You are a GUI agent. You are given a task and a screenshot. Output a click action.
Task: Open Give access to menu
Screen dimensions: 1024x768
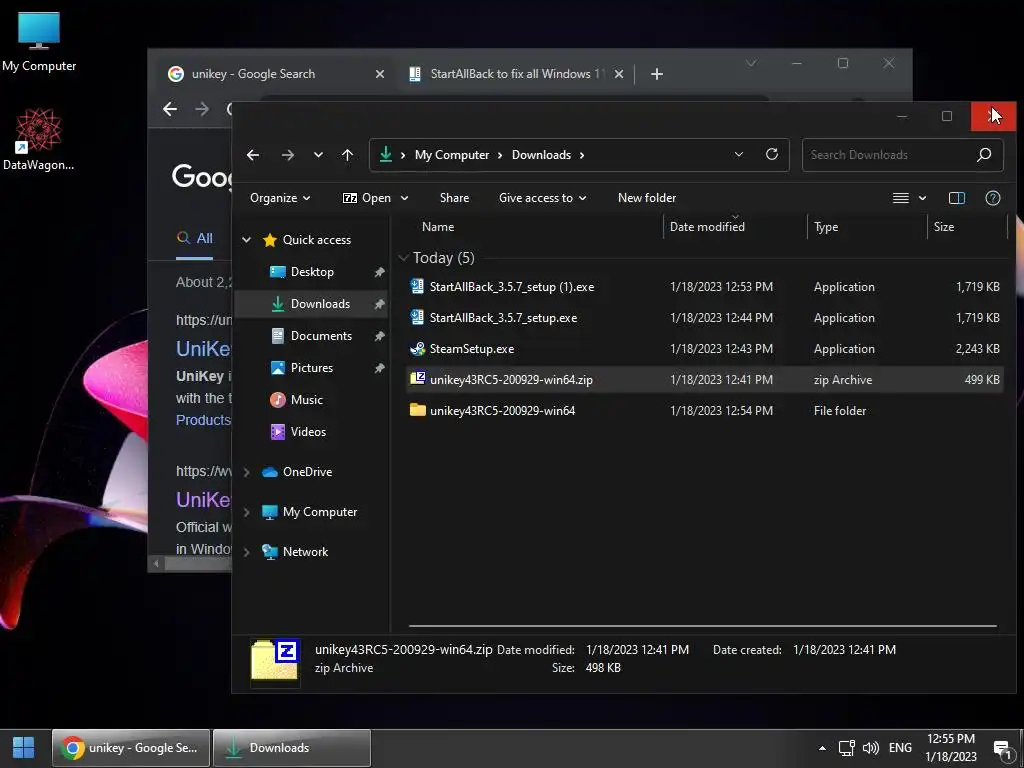click(542, 198)
